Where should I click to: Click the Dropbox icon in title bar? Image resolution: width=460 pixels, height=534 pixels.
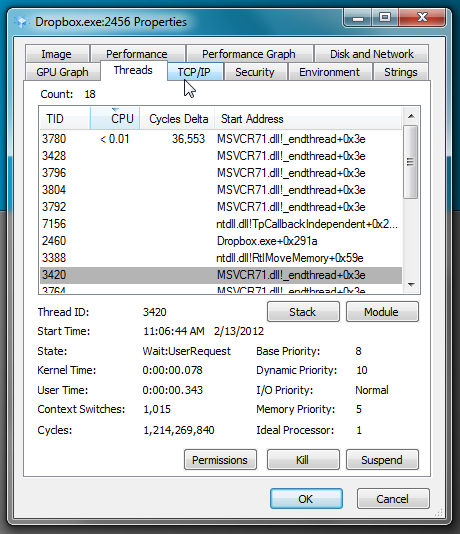click(21, 22)
